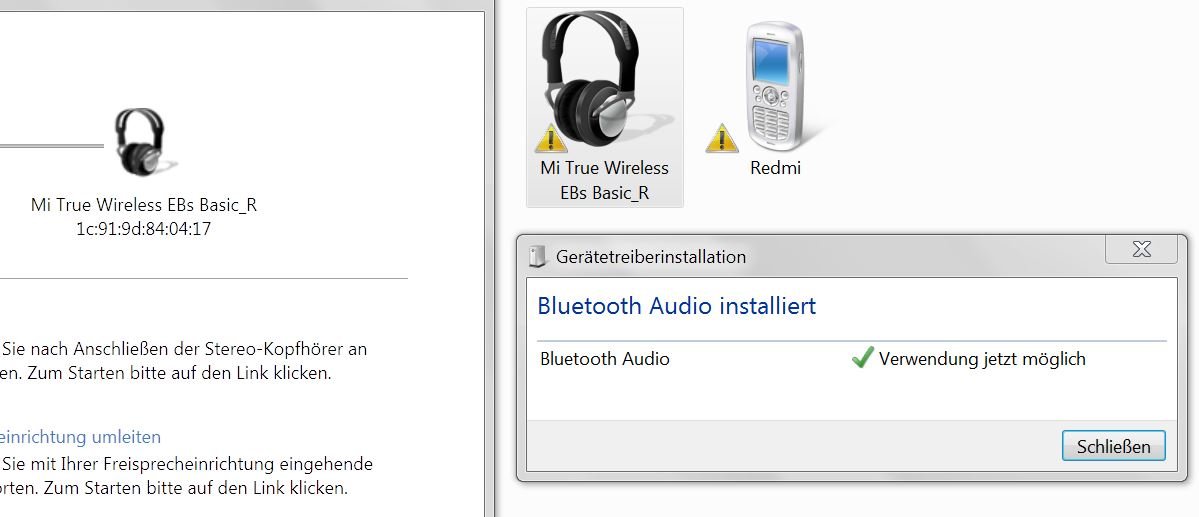Click the 'Verwendung jetzt möglich' status text

coord(982,358)
